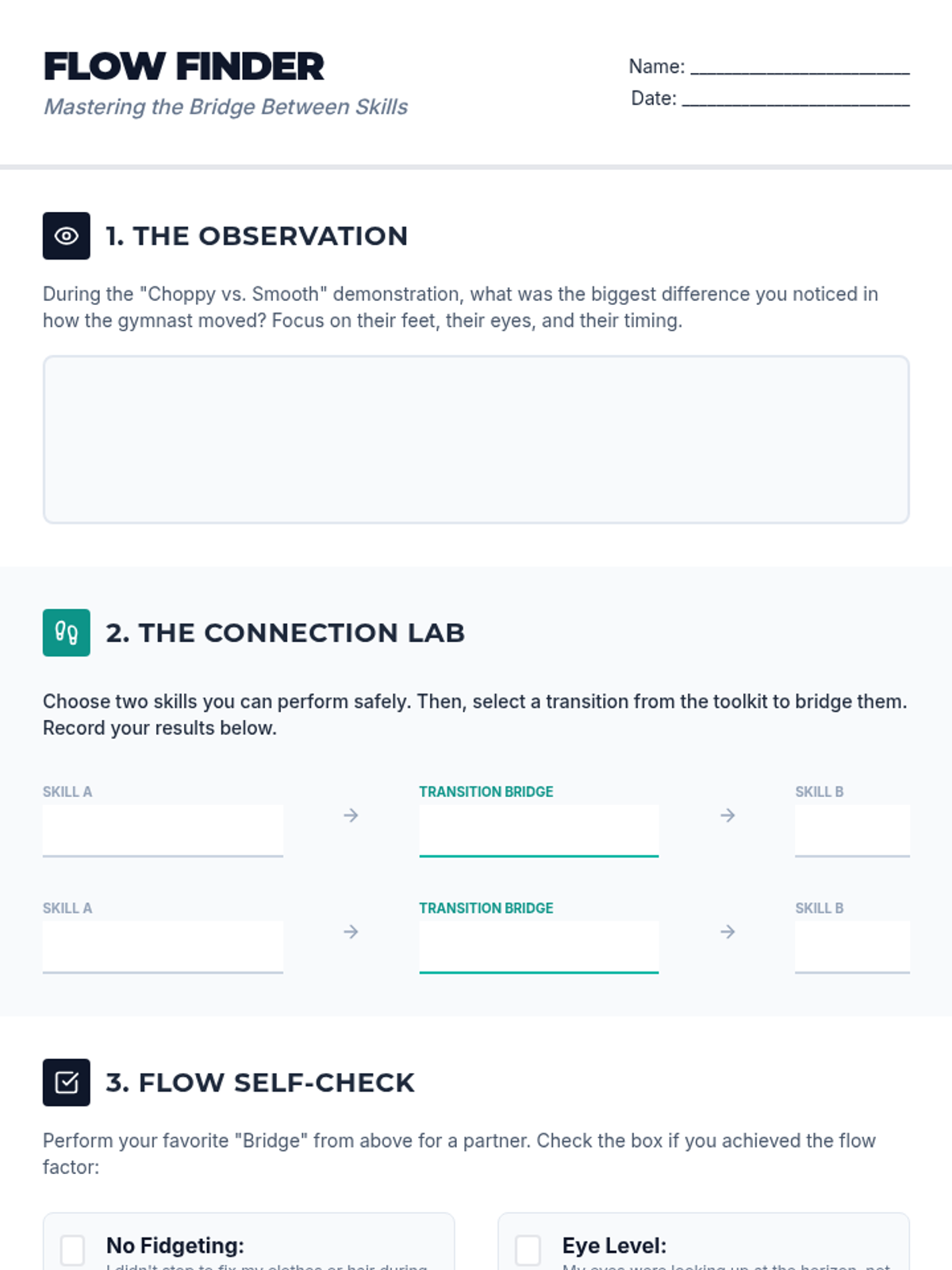The width and height of the screenshot is (952, 1270).
Task: Click the second Transition Bridge input field
Action: tap(539, 946)
